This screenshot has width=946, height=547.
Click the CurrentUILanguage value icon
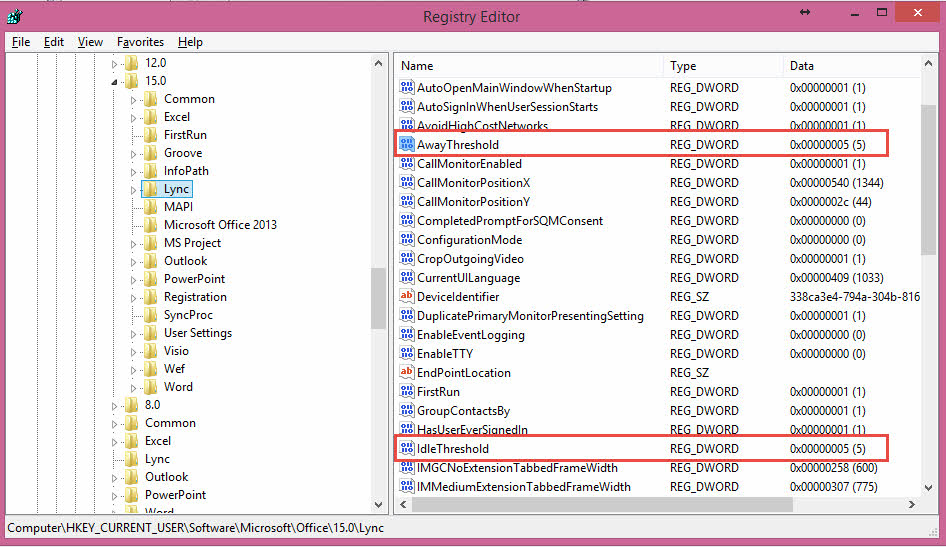[x=407, y=277]
